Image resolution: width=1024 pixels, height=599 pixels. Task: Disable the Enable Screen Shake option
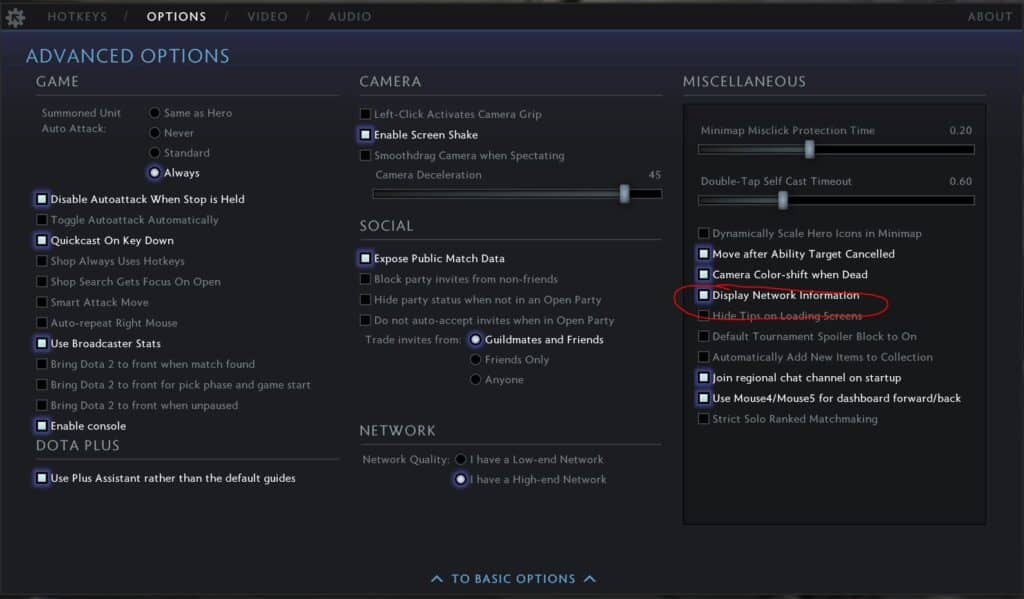(x=366, y=134)
